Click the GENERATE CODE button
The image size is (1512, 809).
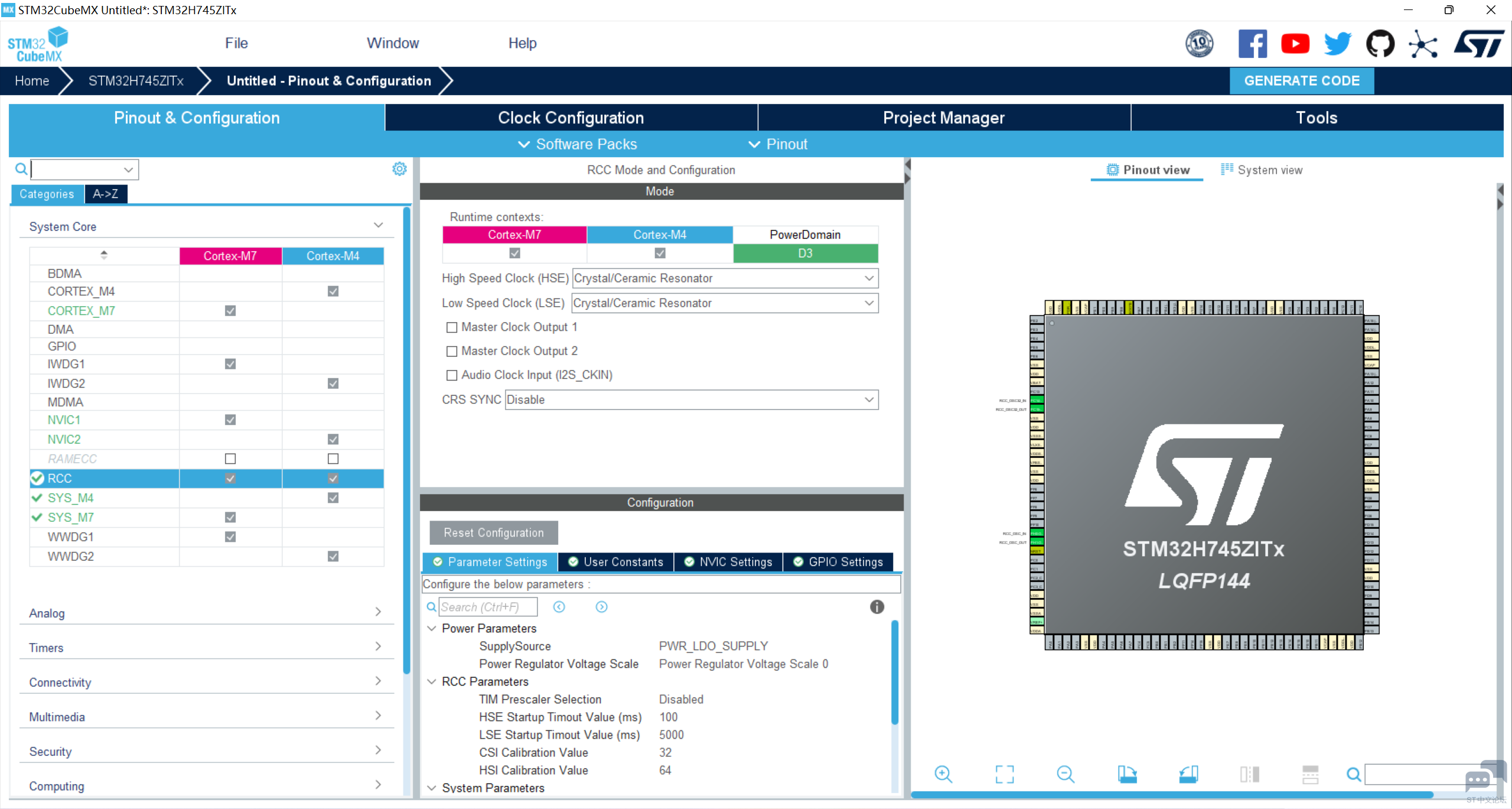[1302, 81]
